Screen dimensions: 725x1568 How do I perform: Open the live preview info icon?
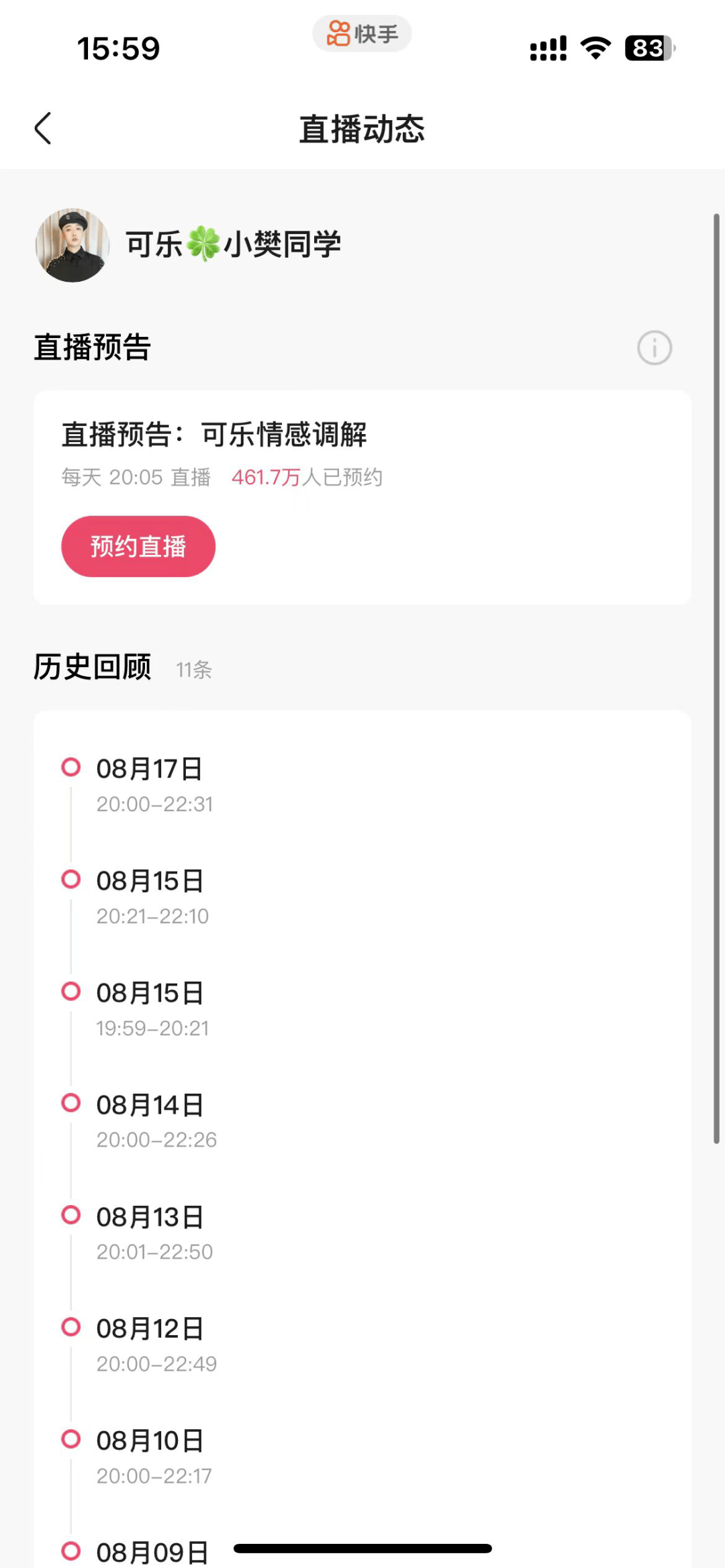pos(654,348)
